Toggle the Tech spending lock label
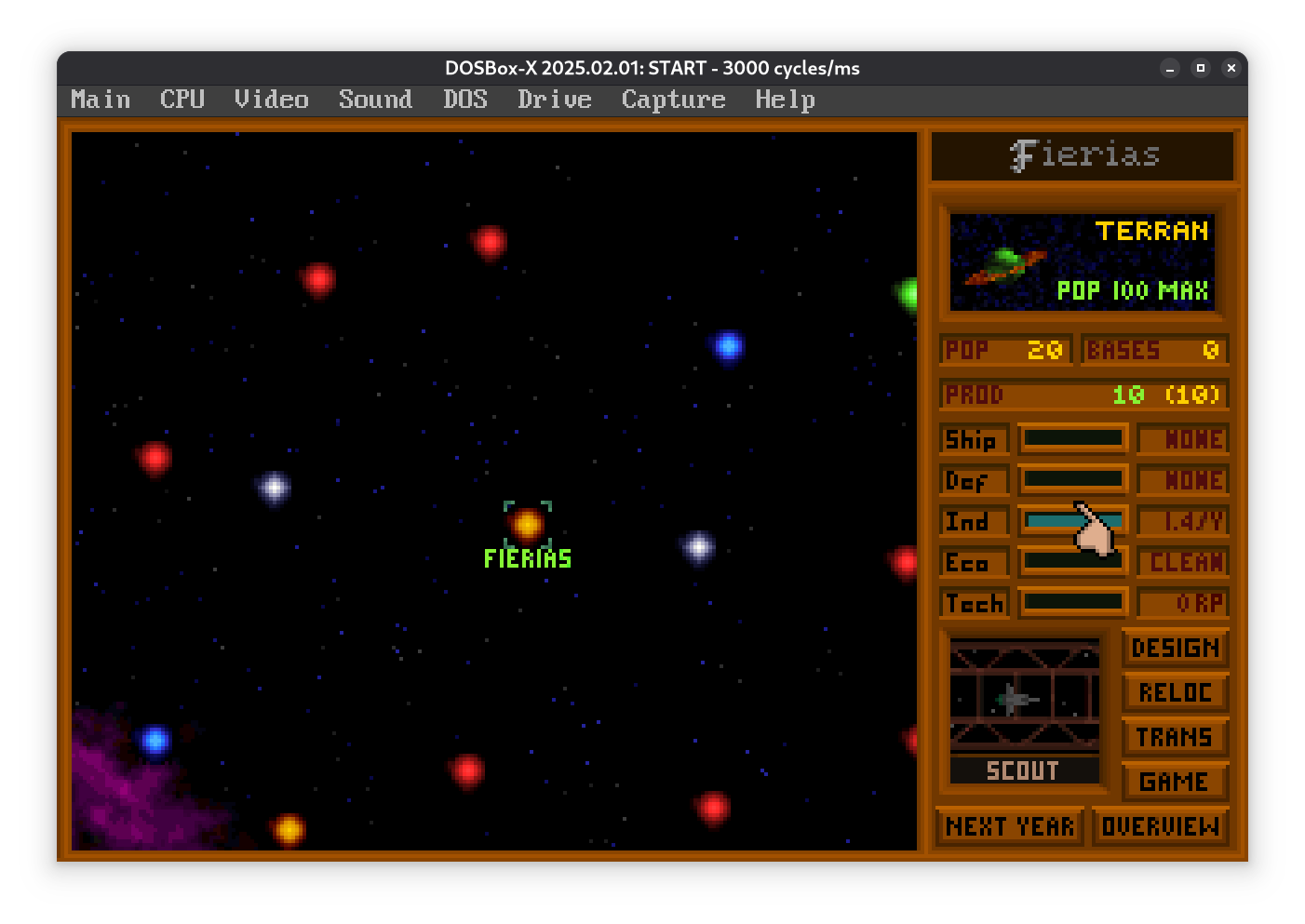This screenshot has height=924, width=1305. [x=974, y=603]
